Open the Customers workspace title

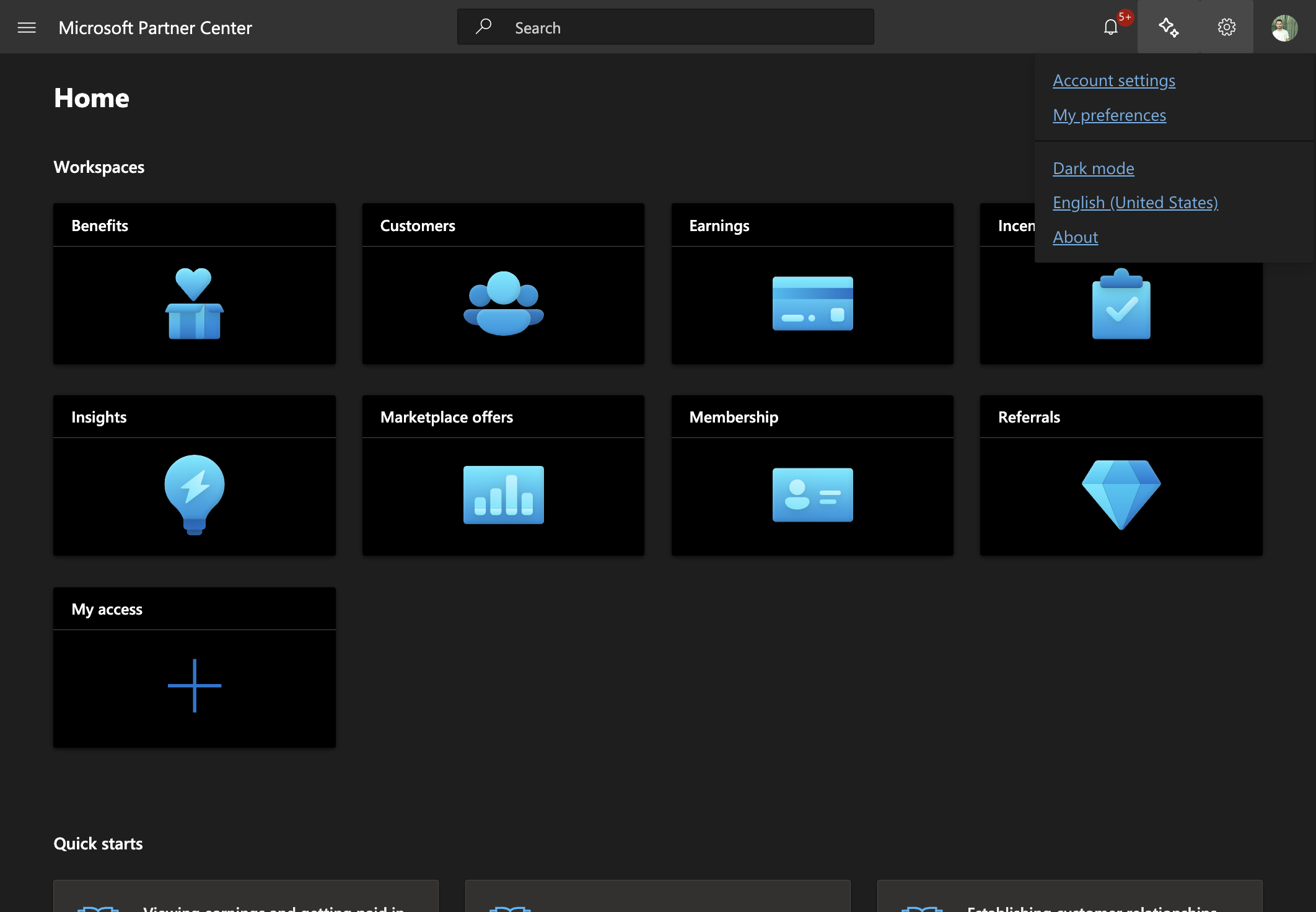pos(418,226)
